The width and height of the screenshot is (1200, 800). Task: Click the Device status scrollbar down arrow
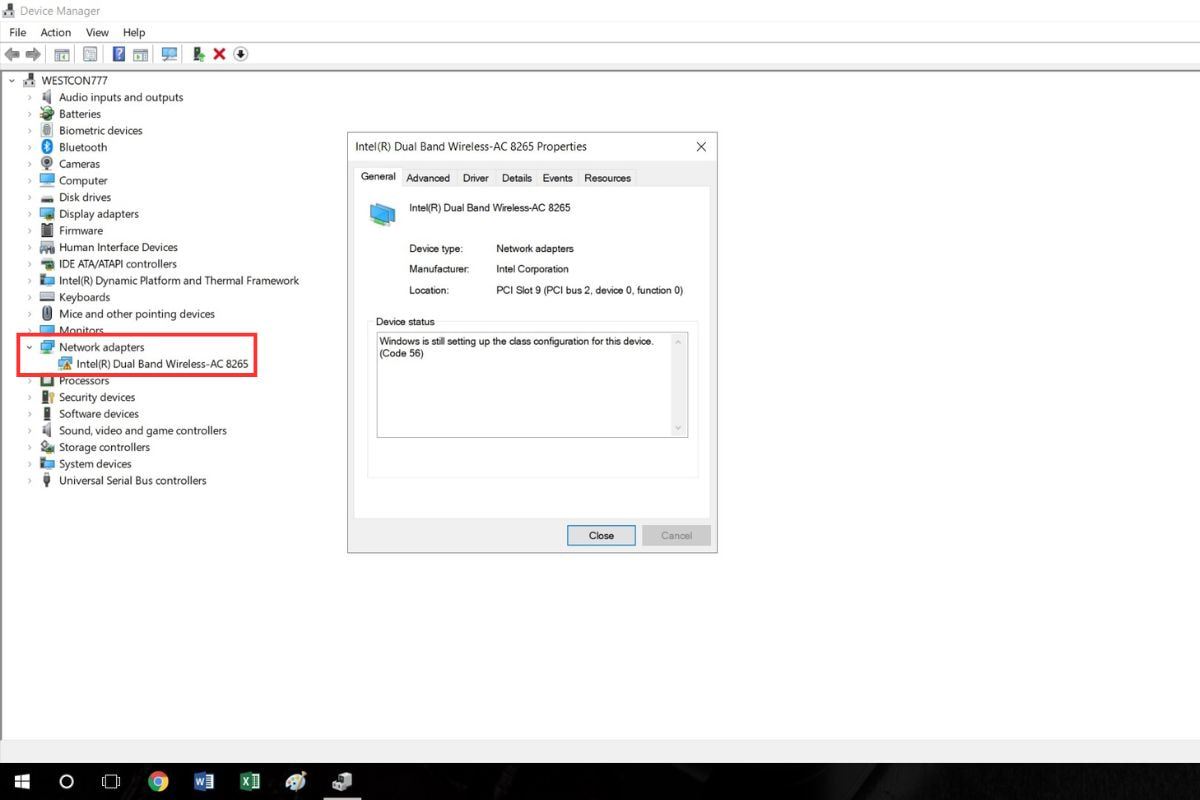[x=678, y=428]
